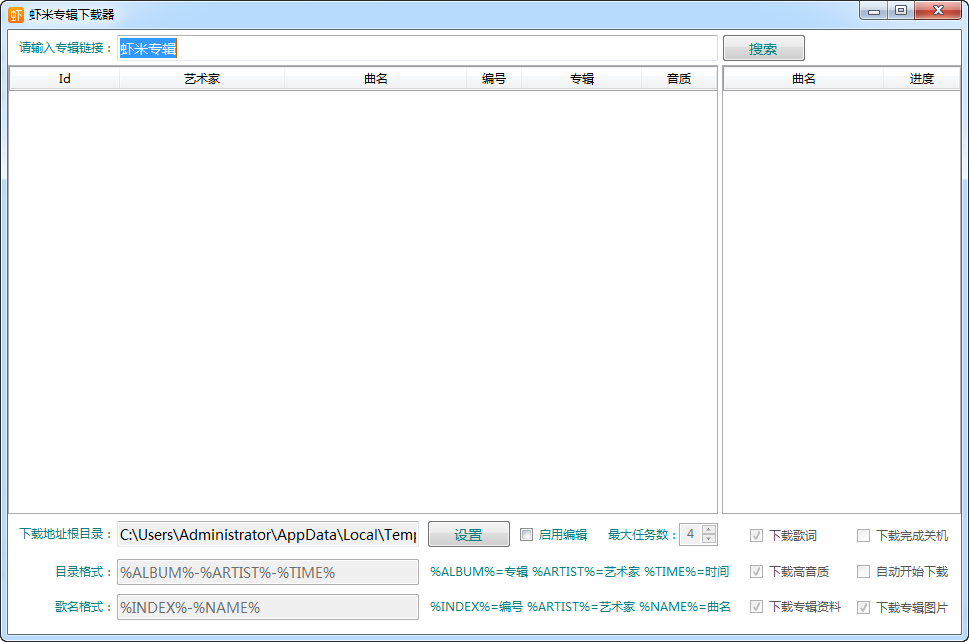Maximize the window
The width and height of the screenshot is (969, 642).
coord(901,10)
